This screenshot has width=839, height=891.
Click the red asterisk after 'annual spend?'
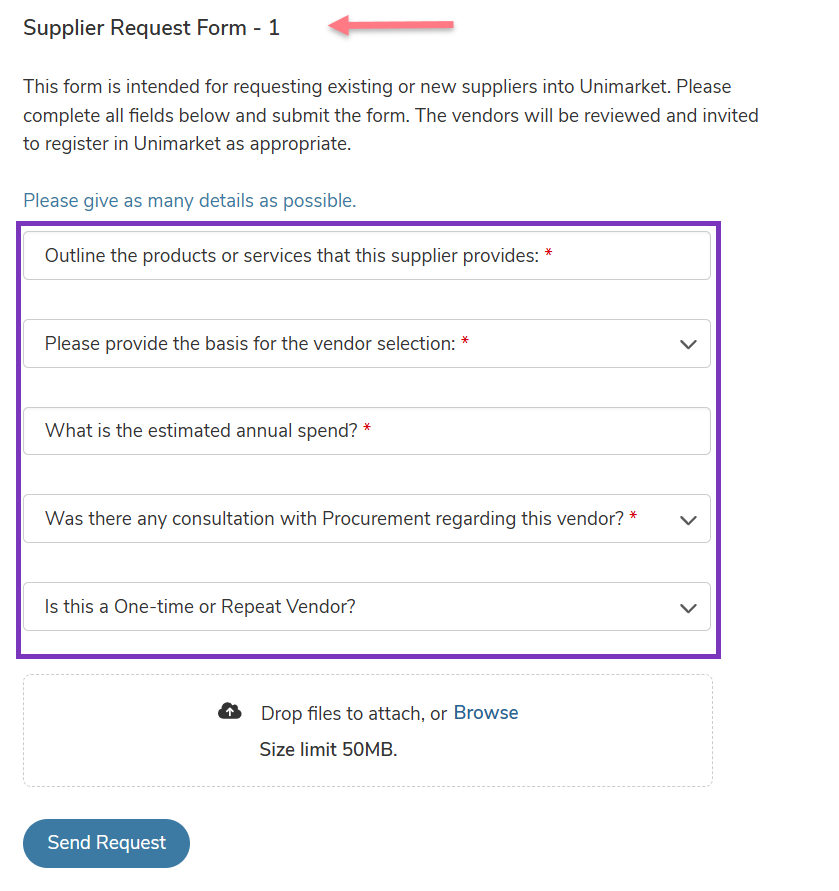point(367,428)
